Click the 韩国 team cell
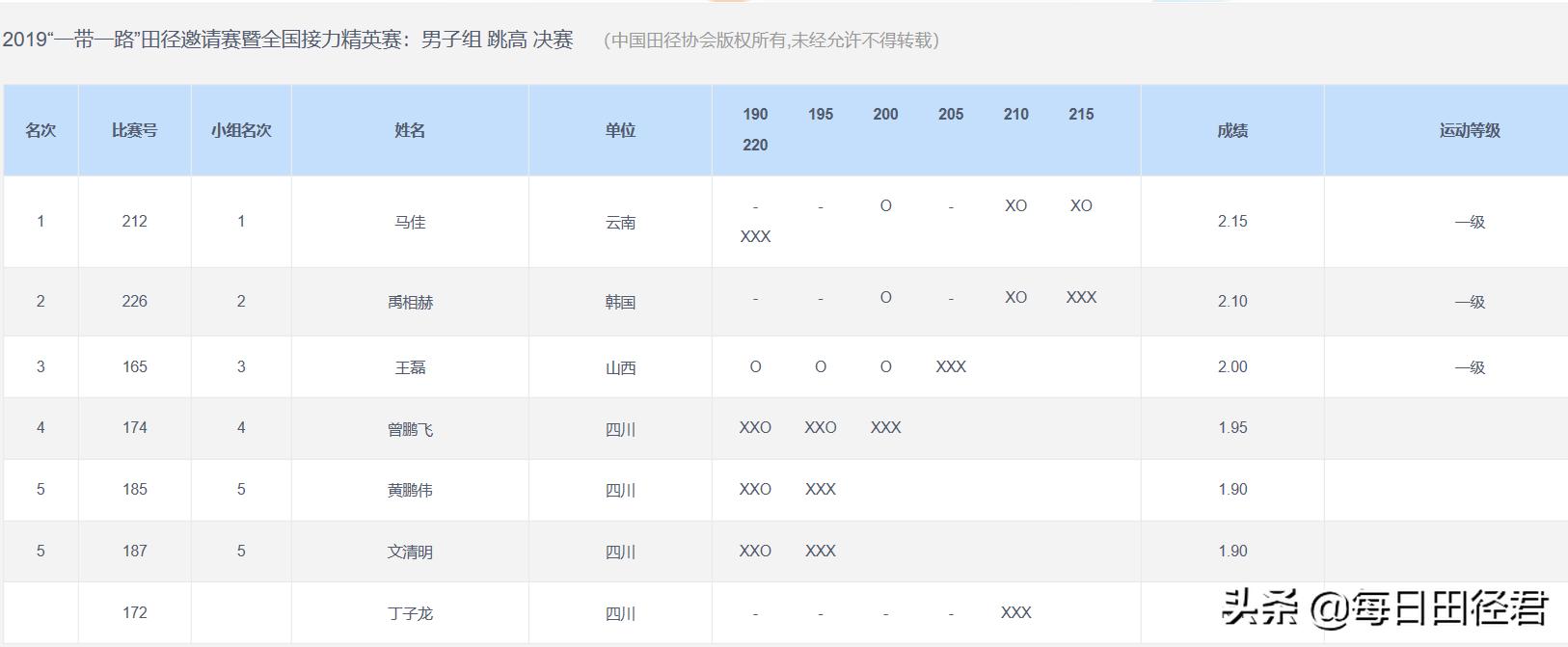 620,302
